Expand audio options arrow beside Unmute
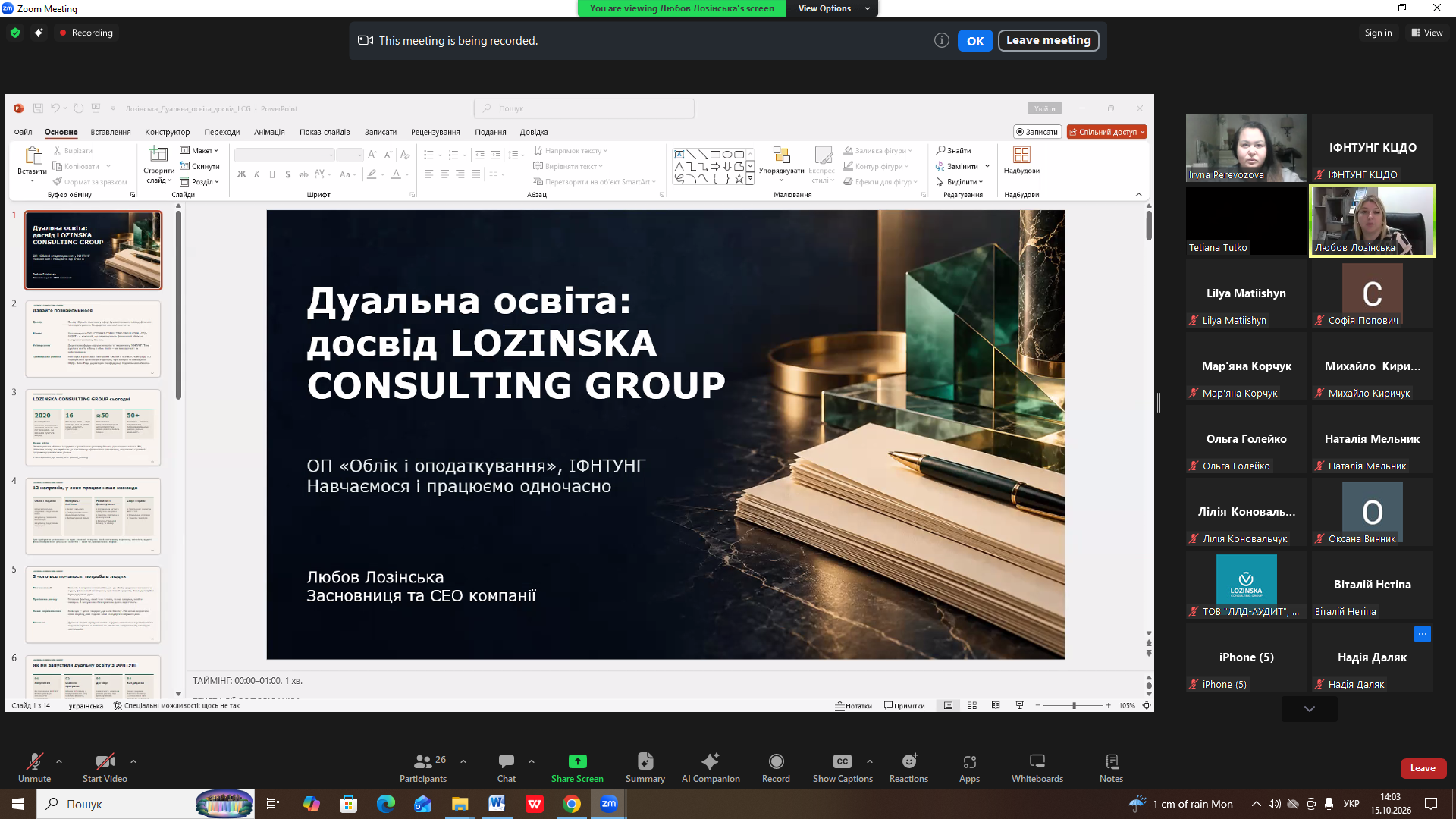Viewport: 1456px width, 819px height. coord(59,761)
